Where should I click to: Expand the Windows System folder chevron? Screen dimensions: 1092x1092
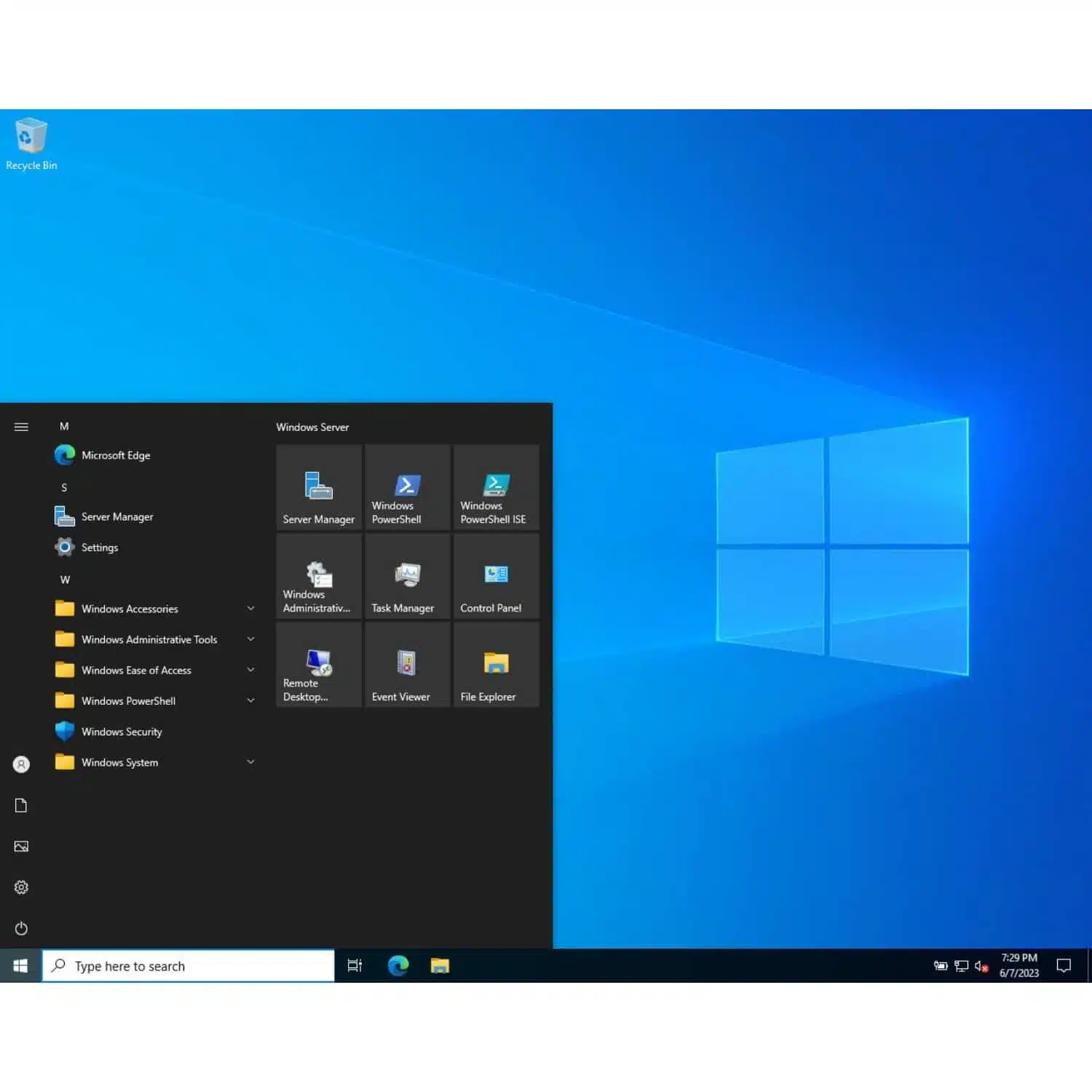(x=250, y=762)
